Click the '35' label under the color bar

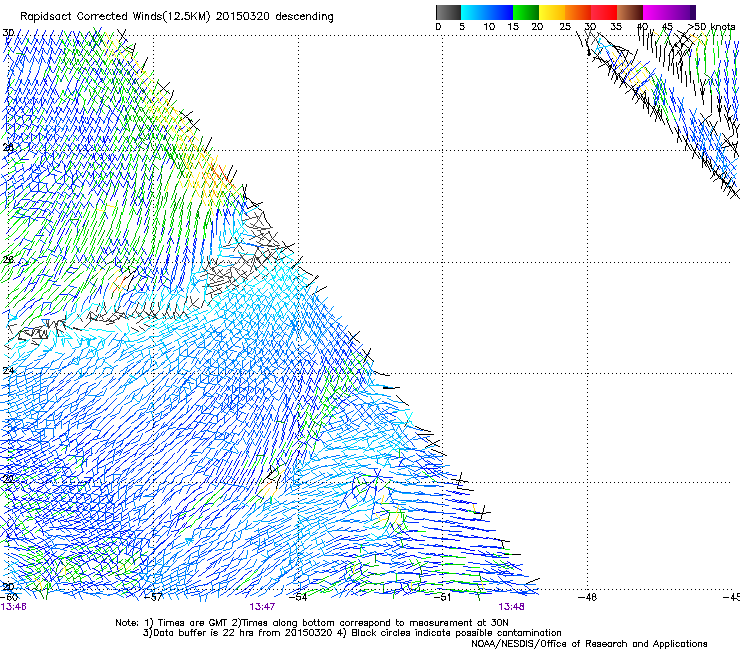pyautogui.click(x=616, y=26)
